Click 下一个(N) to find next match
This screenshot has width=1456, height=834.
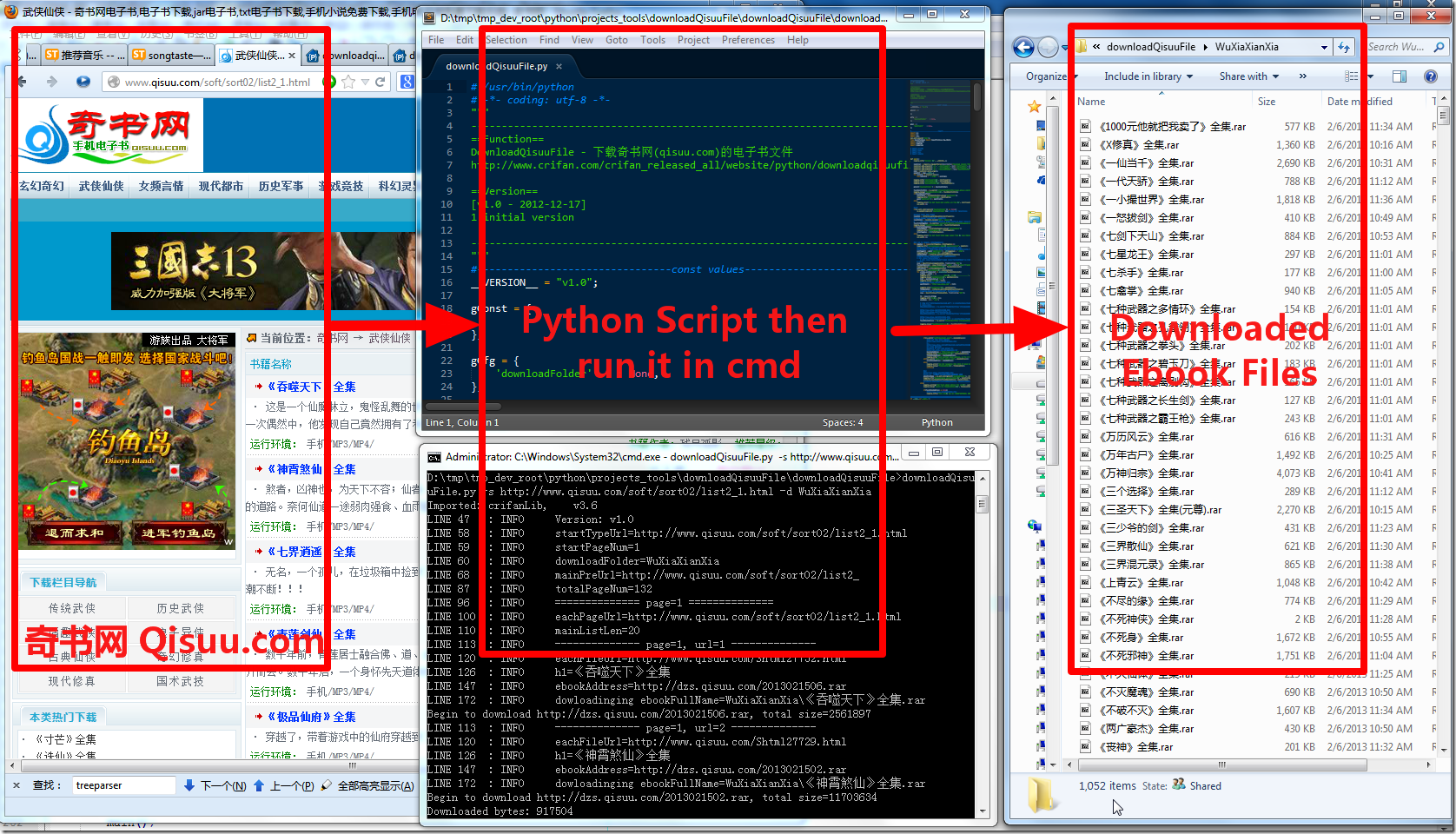[x=223, y=785]
